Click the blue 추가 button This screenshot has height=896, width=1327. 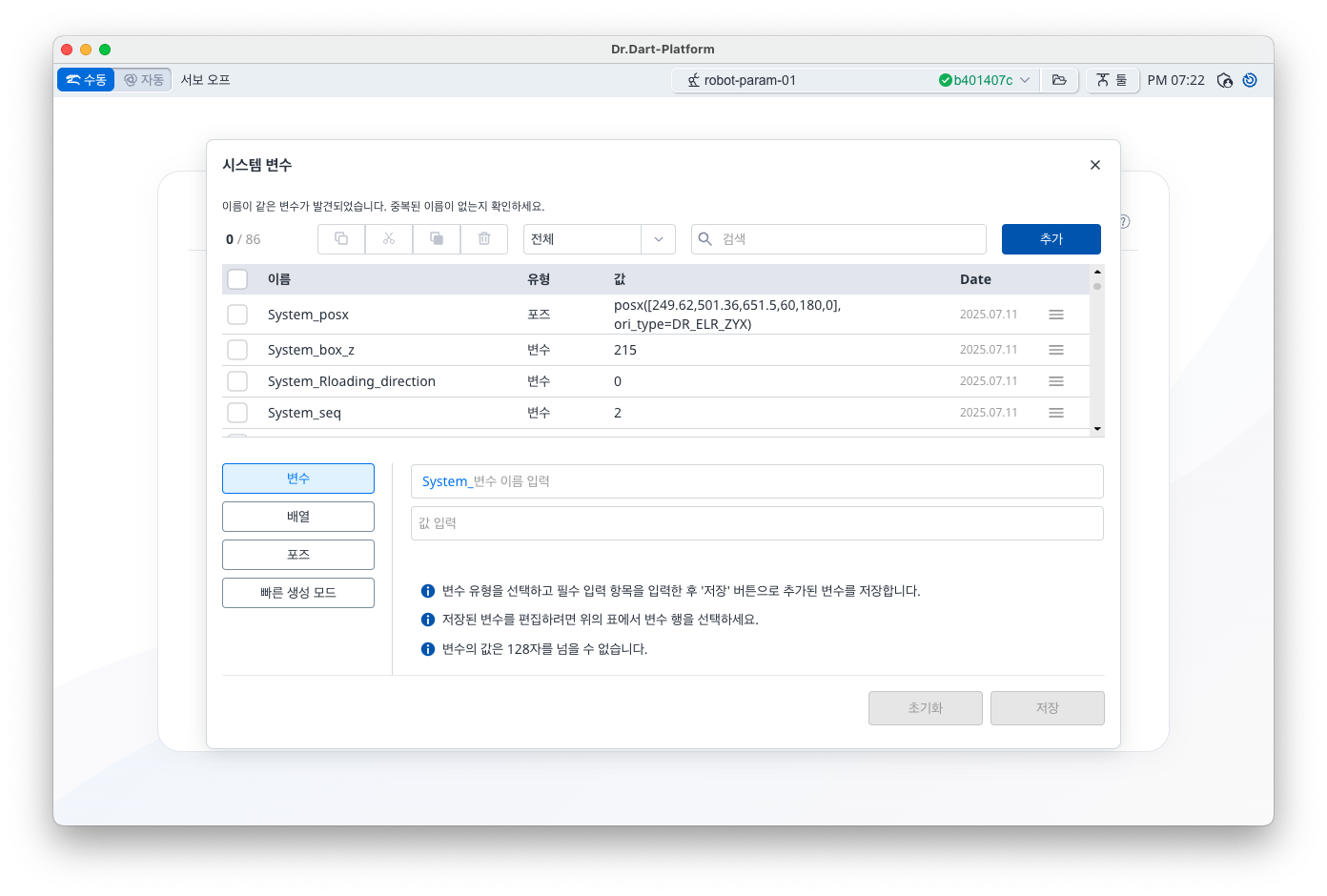click(1051, 239)
